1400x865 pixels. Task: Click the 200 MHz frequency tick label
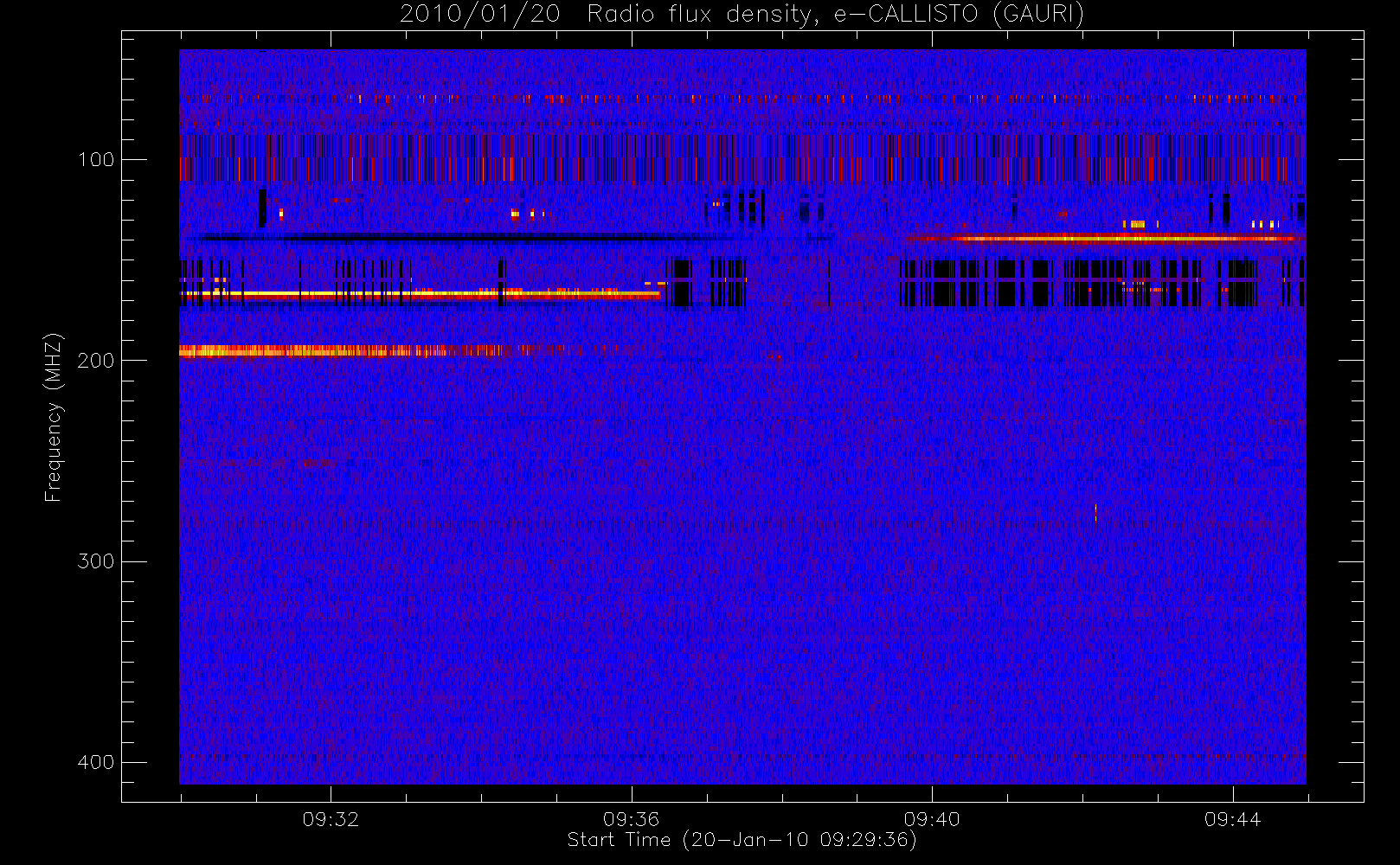pyautogui.click(x=95, y=361)
